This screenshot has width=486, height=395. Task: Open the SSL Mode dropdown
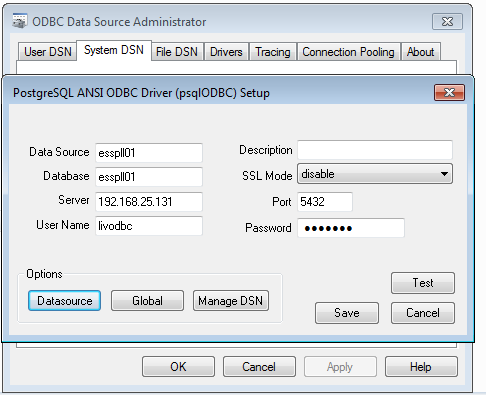[x=375, y=174]
